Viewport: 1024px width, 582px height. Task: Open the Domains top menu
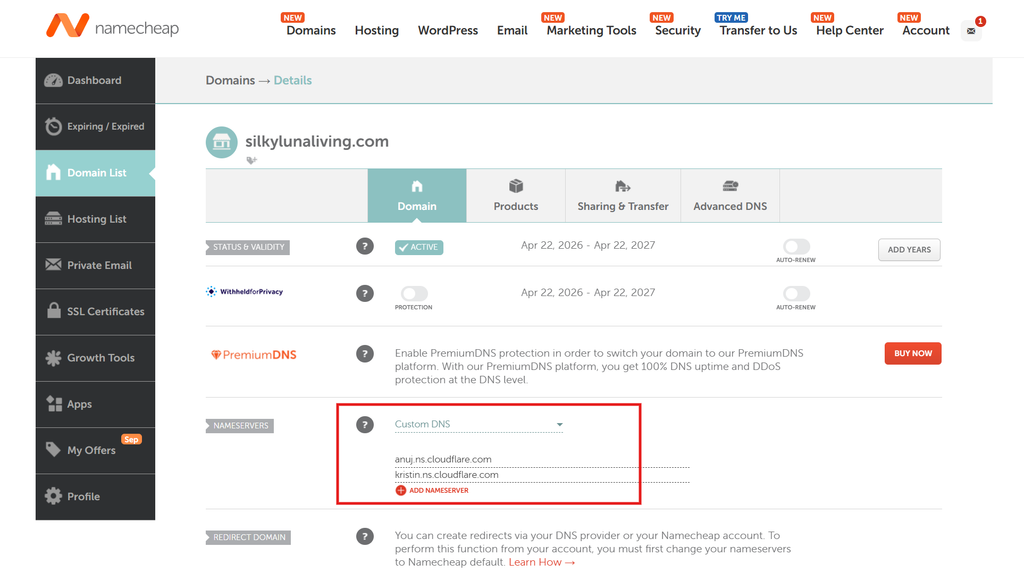coord(311,30)
